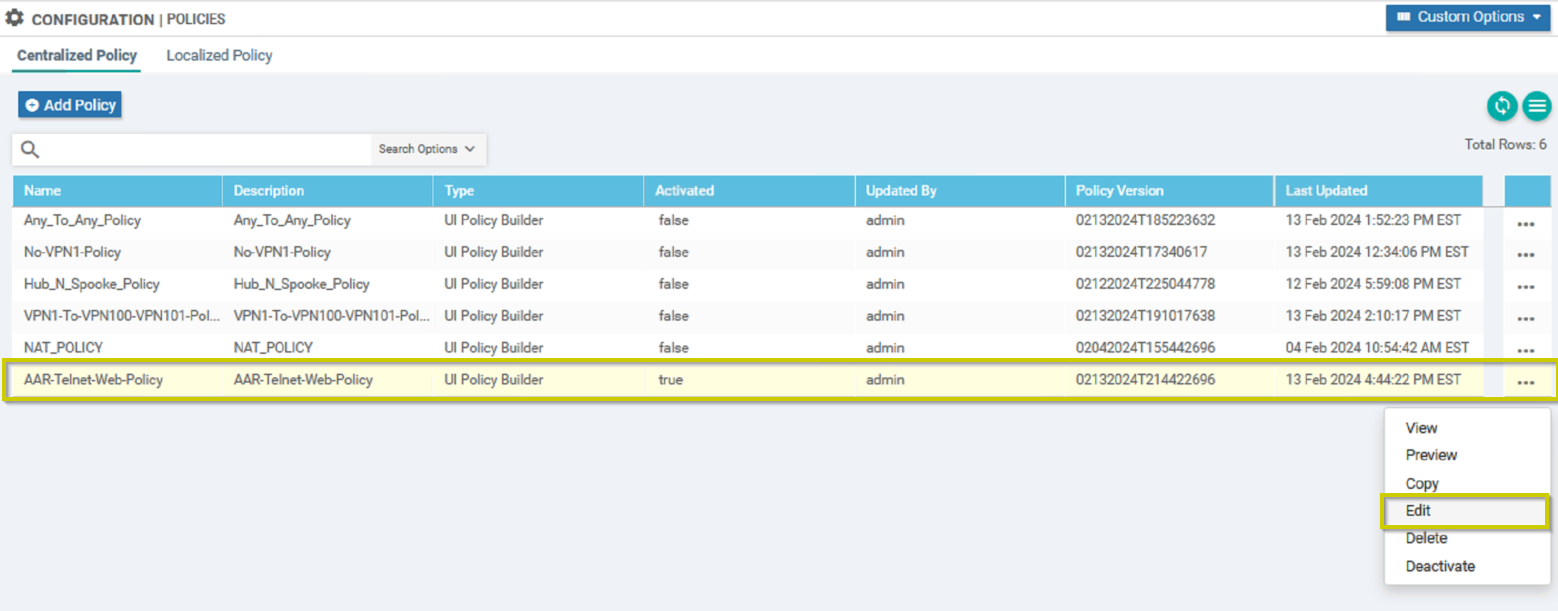Click date 13 Feb 2024 2:10:17 PM EST

1373,316
